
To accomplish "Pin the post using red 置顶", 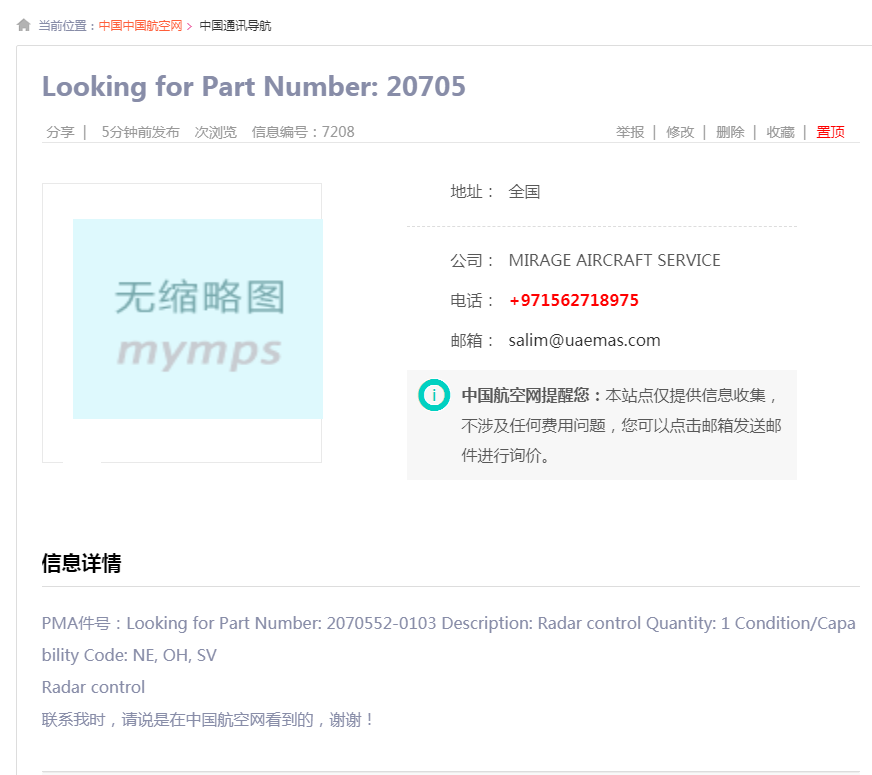I will click(x=830, y=132).
